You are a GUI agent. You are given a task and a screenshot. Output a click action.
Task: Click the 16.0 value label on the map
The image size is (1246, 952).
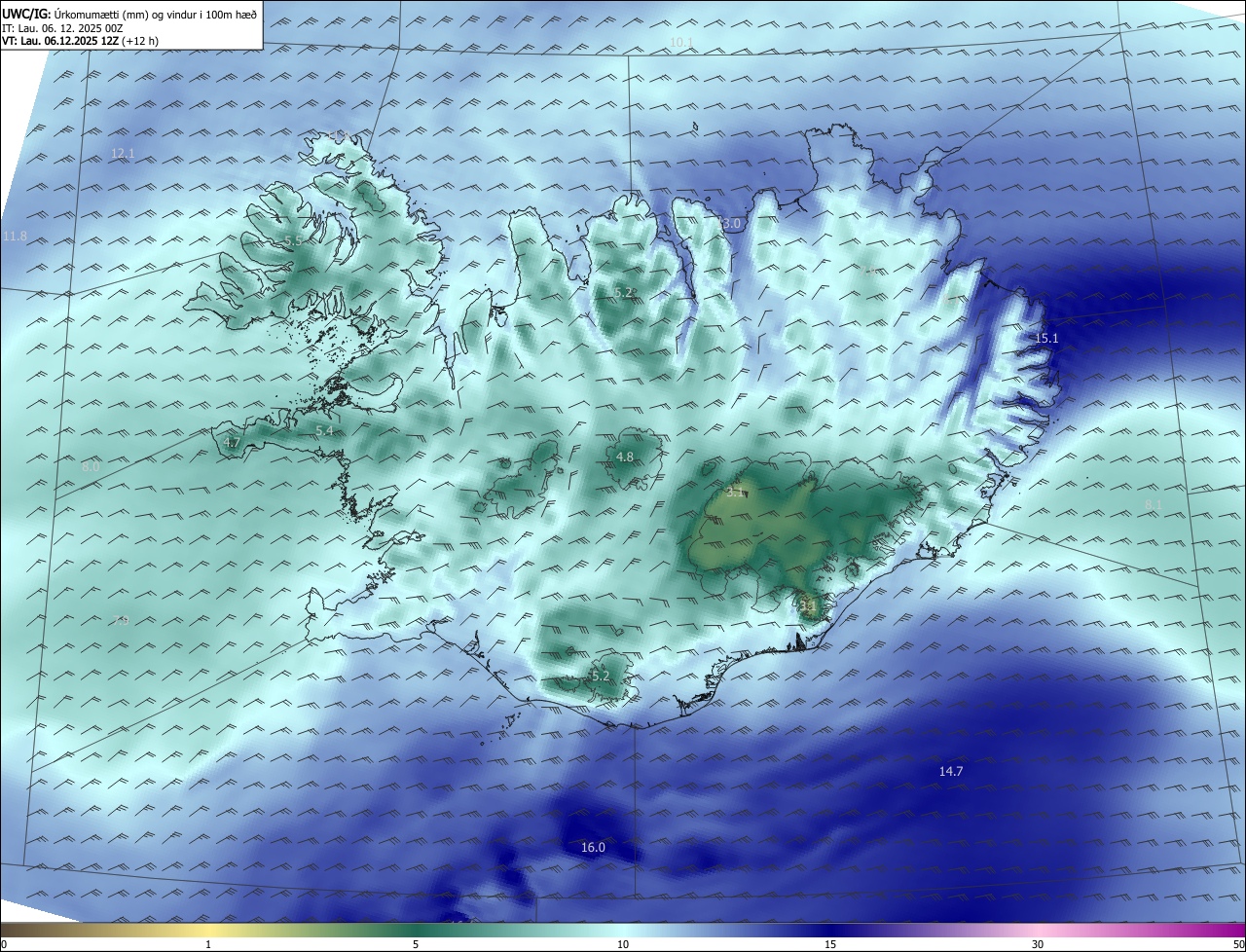(x=593, y=848)
